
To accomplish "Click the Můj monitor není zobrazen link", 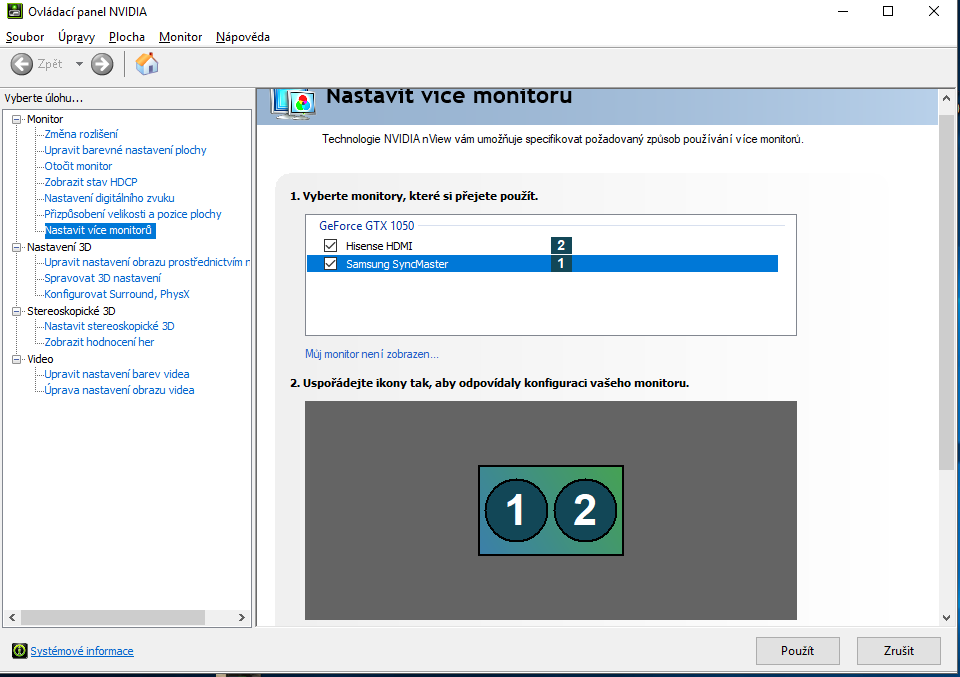I will (372, 354).
